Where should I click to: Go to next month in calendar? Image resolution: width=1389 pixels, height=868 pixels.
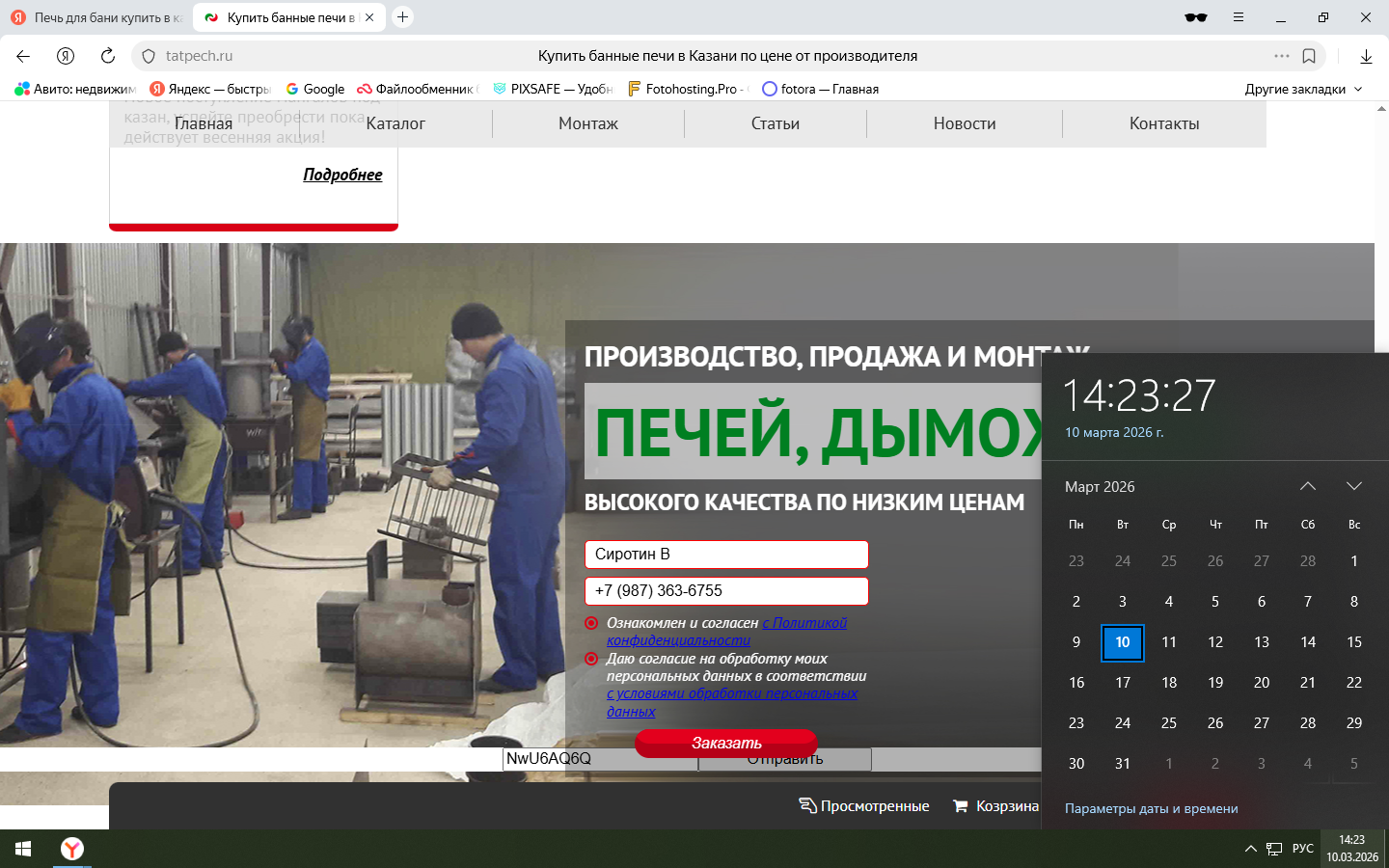(1354, 486)
